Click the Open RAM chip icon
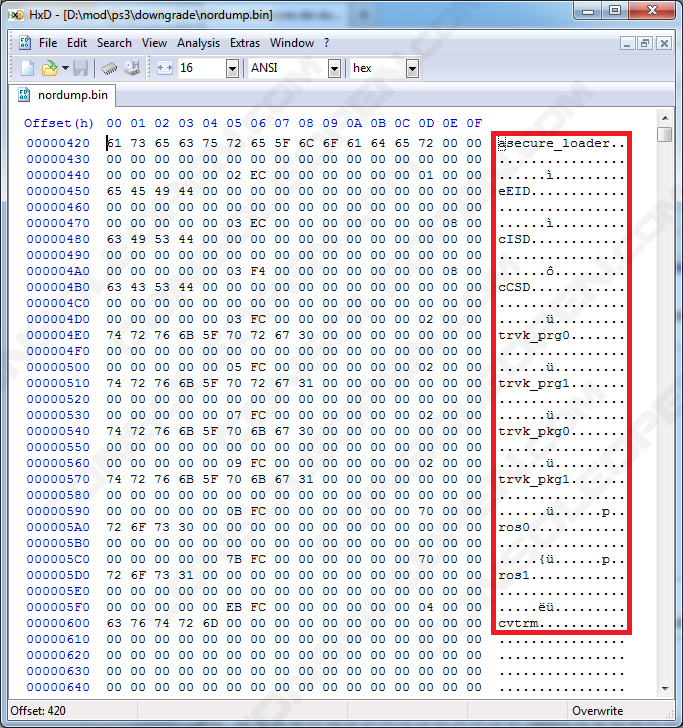The image size is (683, 728). [x=110, y=68]
